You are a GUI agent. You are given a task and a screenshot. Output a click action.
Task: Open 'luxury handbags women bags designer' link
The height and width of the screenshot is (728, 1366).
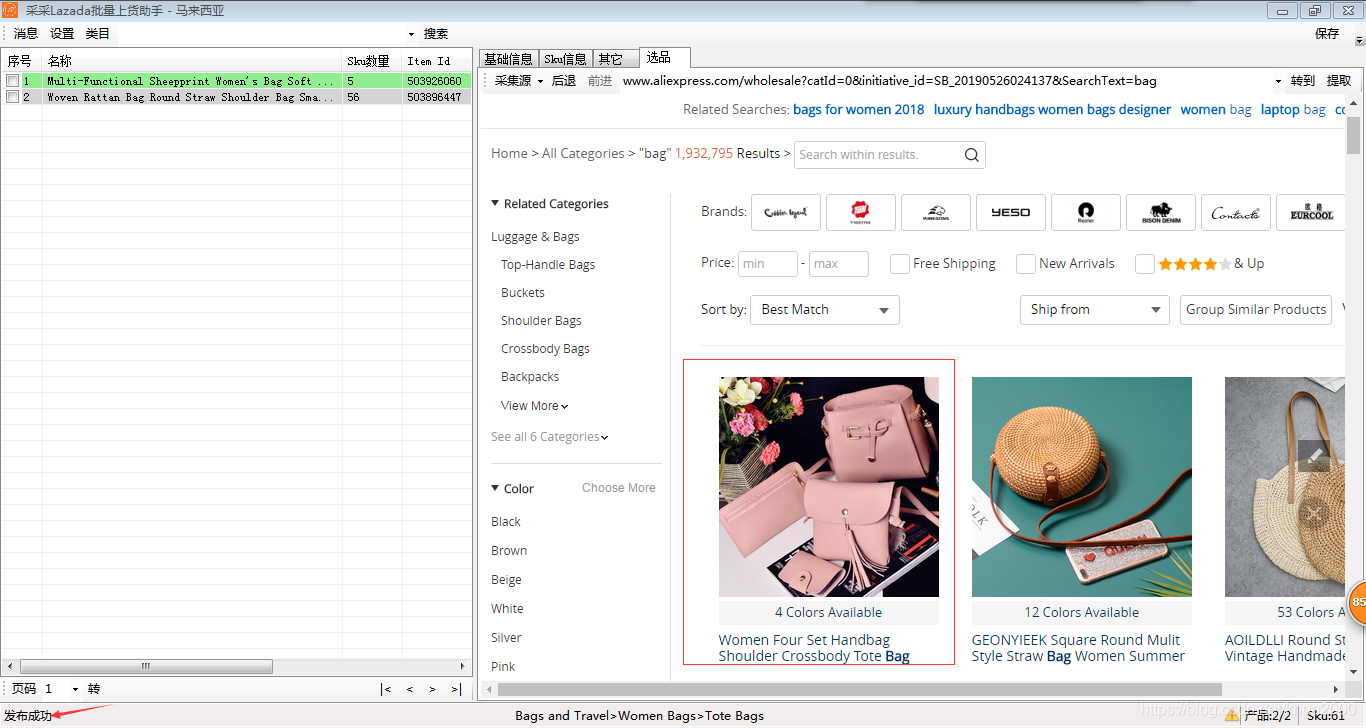[x=1052, y=110]
